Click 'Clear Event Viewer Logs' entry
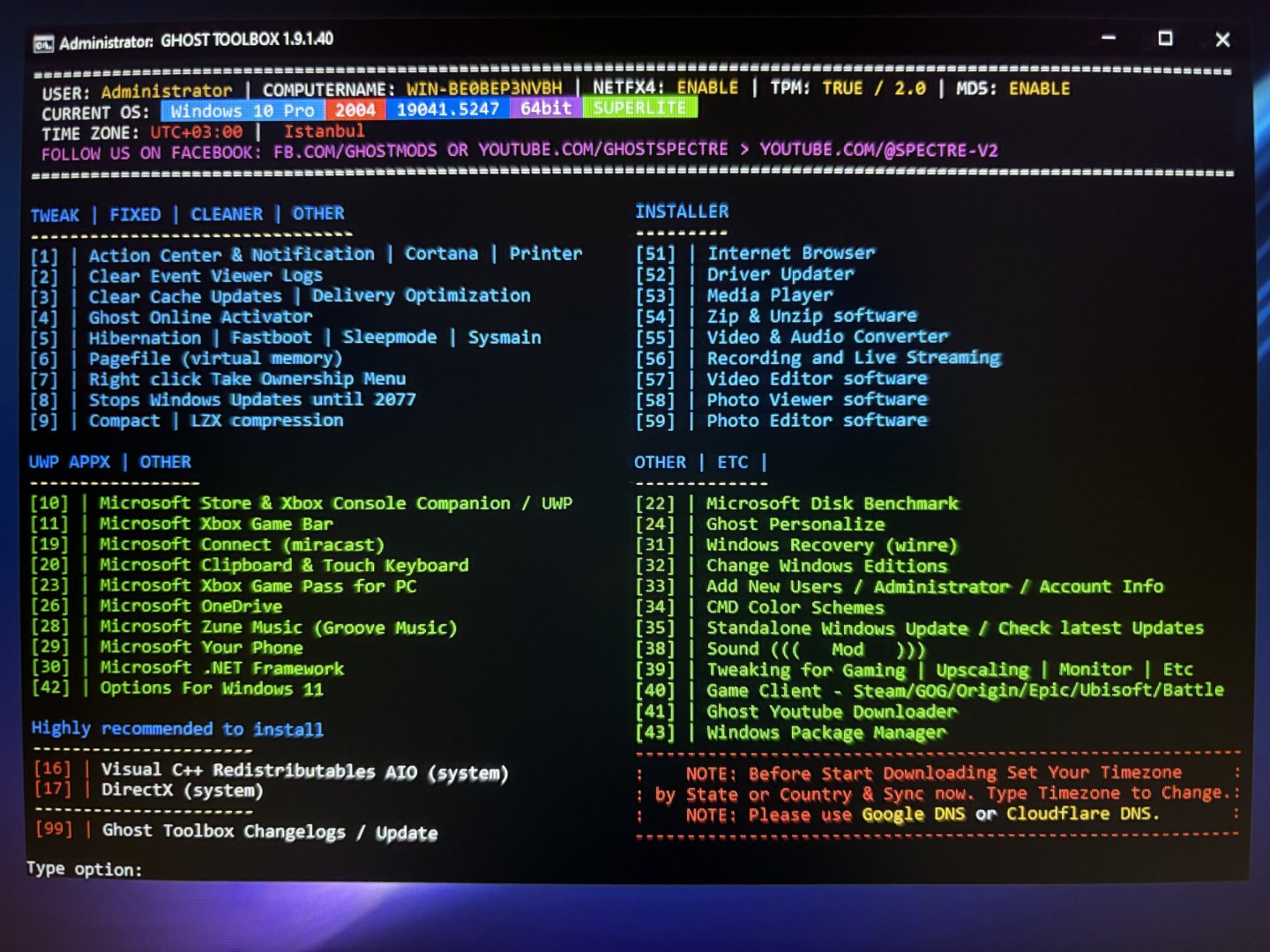Viewport: 1270px width, 952px height. (205, 276)
